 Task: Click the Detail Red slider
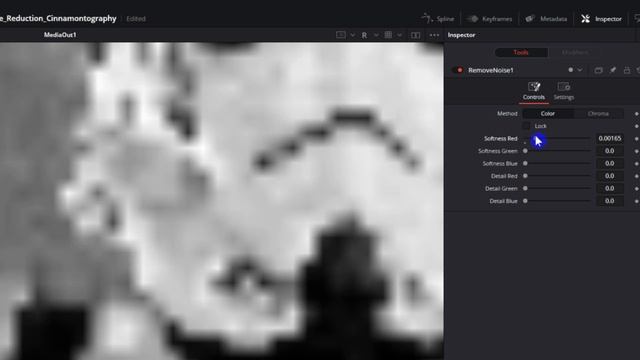(x=558, y=176)
